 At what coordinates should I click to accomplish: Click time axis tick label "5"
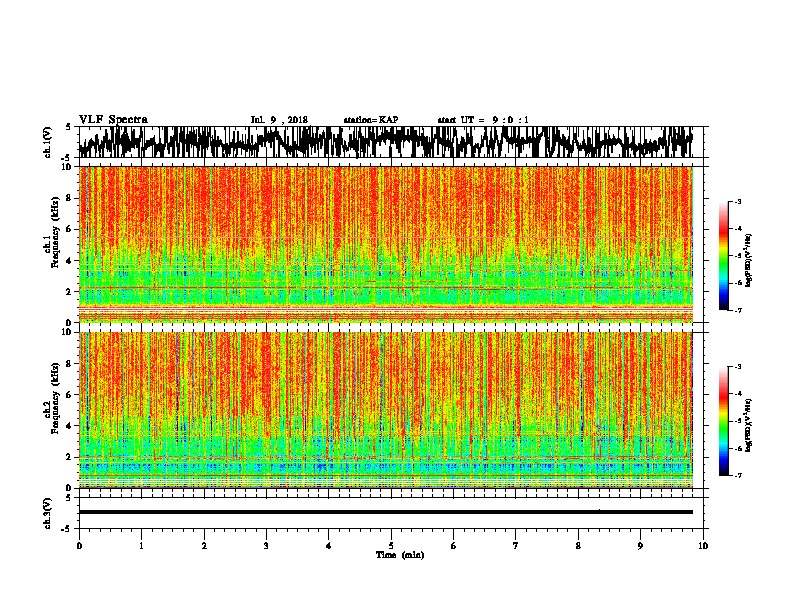tap(391, 546)
